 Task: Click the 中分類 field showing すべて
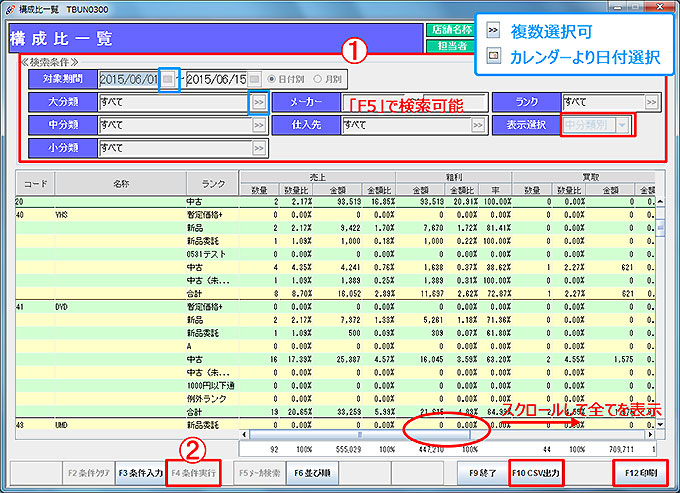tap(175, 125)
